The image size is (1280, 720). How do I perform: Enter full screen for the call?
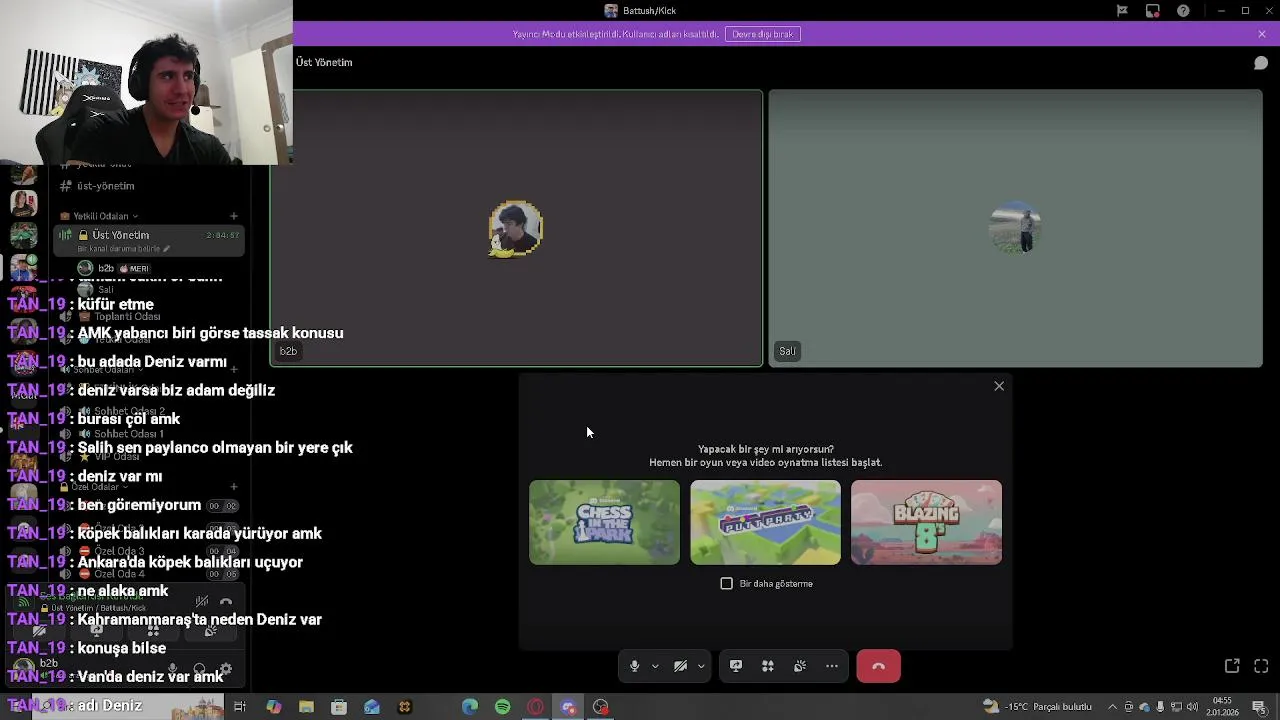coord(1261,666)
